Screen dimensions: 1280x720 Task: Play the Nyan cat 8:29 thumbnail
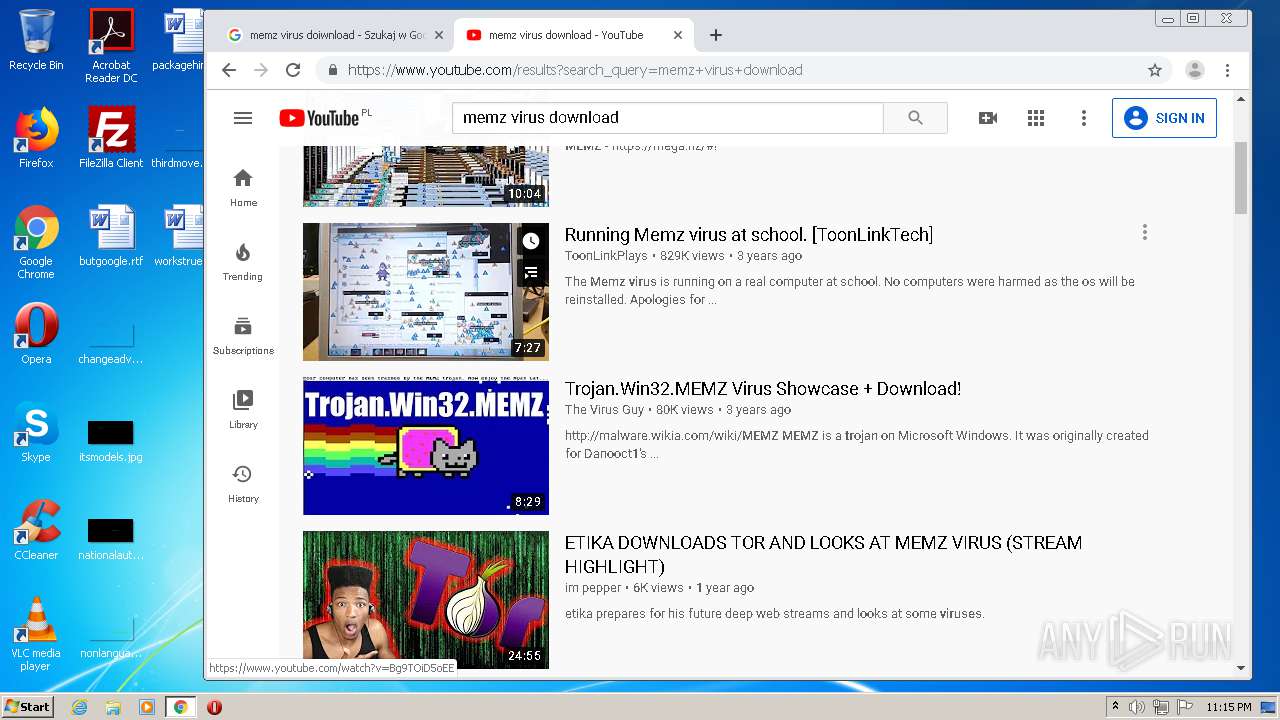pos(426,446)
